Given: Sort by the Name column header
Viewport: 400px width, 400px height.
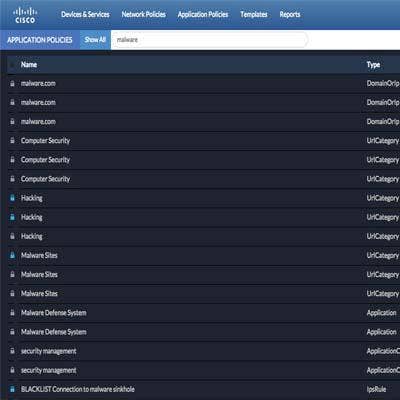Looking at the screenshot, I should [x=29, y=65].
